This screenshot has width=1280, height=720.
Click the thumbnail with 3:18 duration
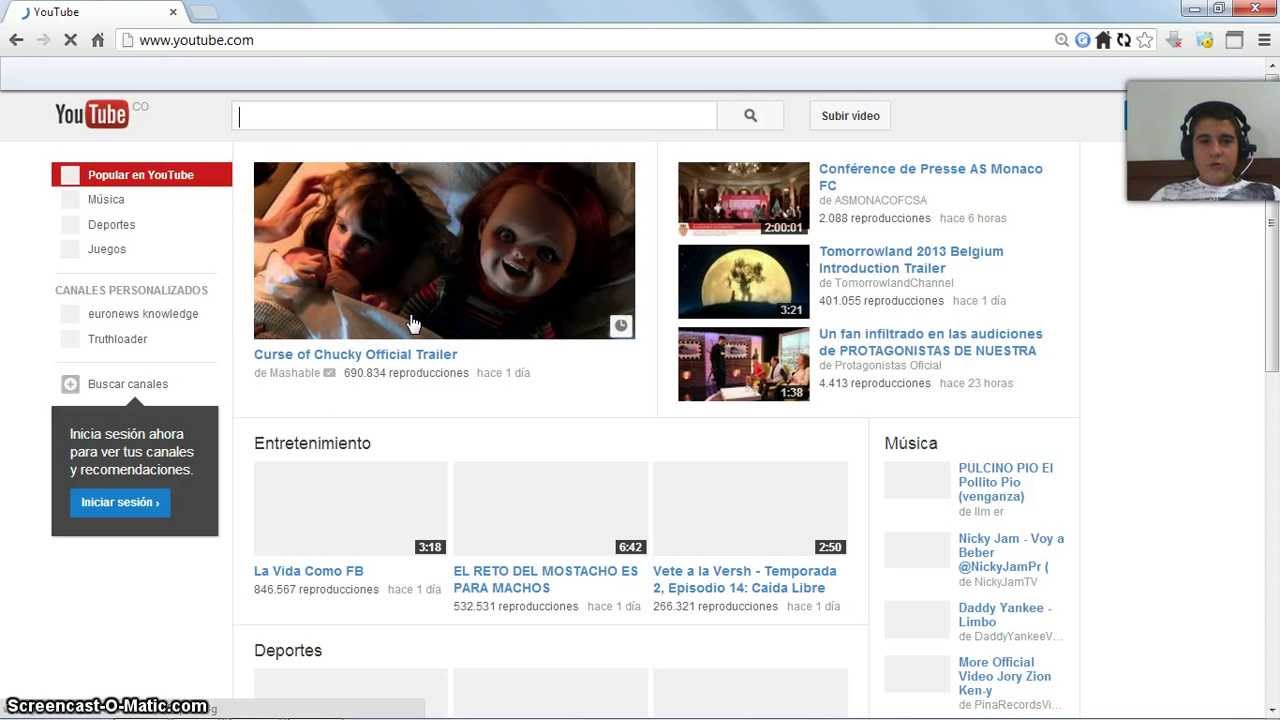[351, 508]
